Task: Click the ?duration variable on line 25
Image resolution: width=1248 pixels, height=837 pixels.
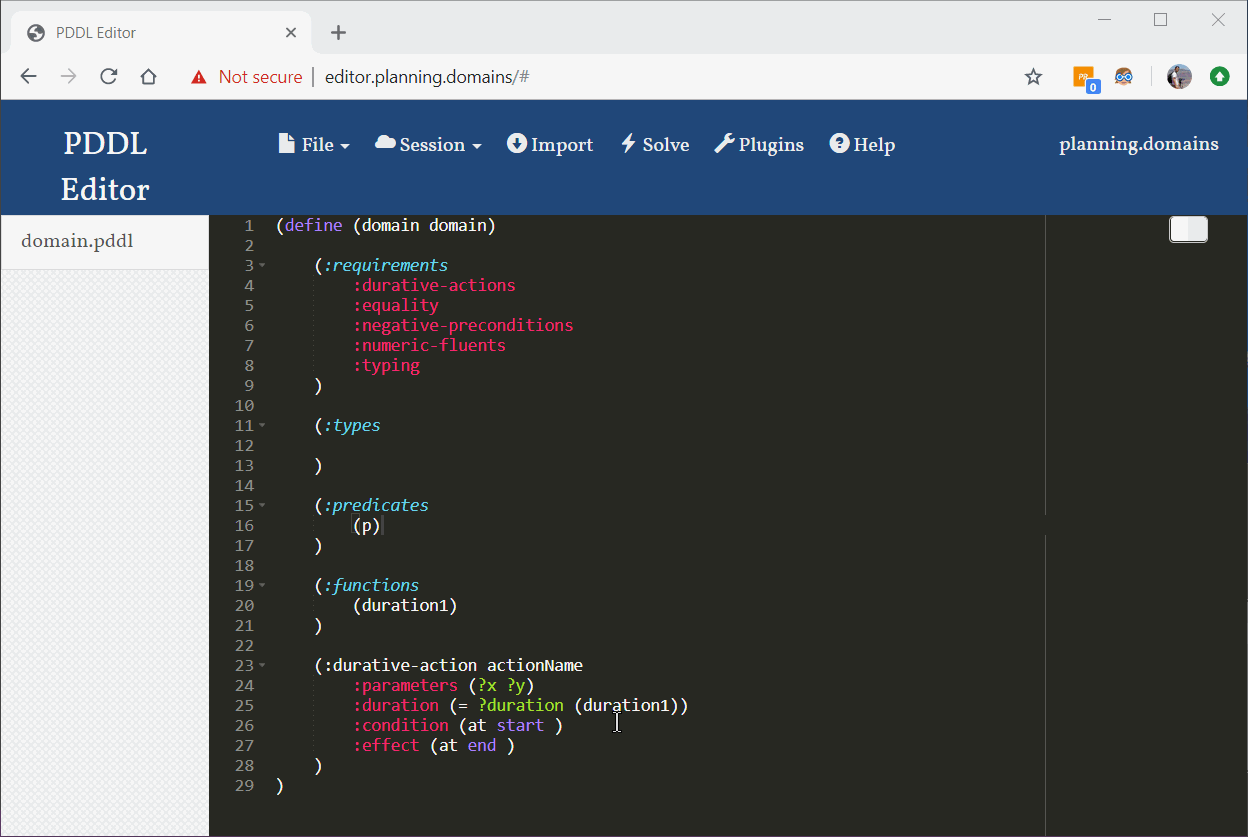Action: (x=520, y=705)
